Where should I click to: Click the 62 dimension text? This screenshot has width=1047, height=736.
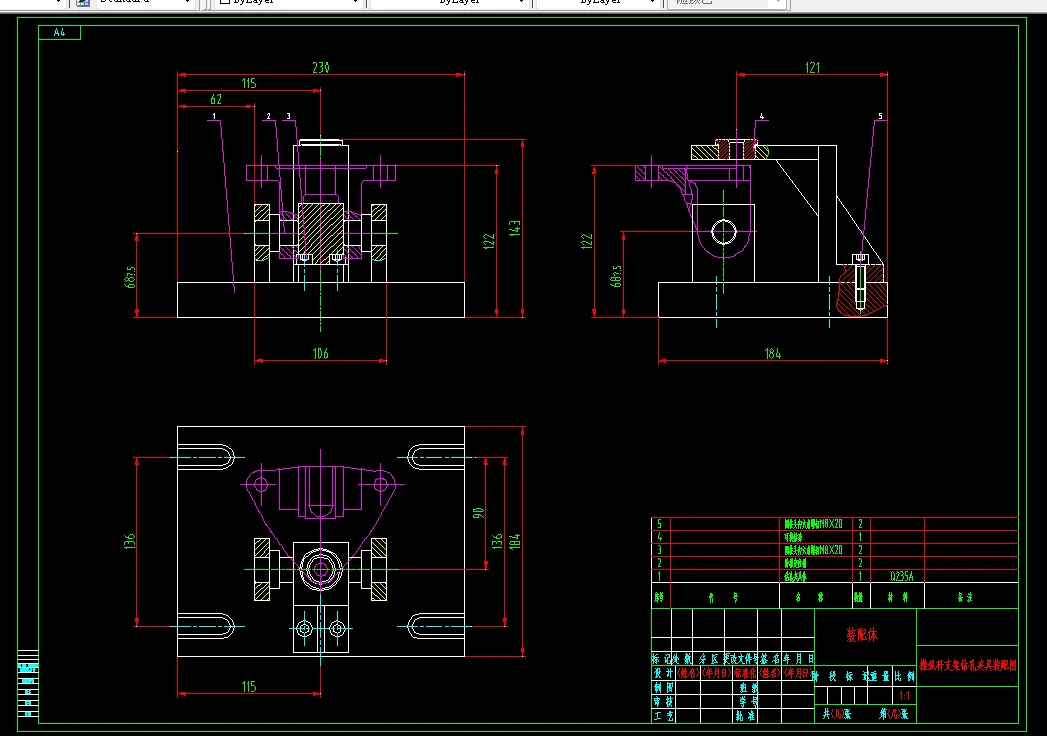216,99
